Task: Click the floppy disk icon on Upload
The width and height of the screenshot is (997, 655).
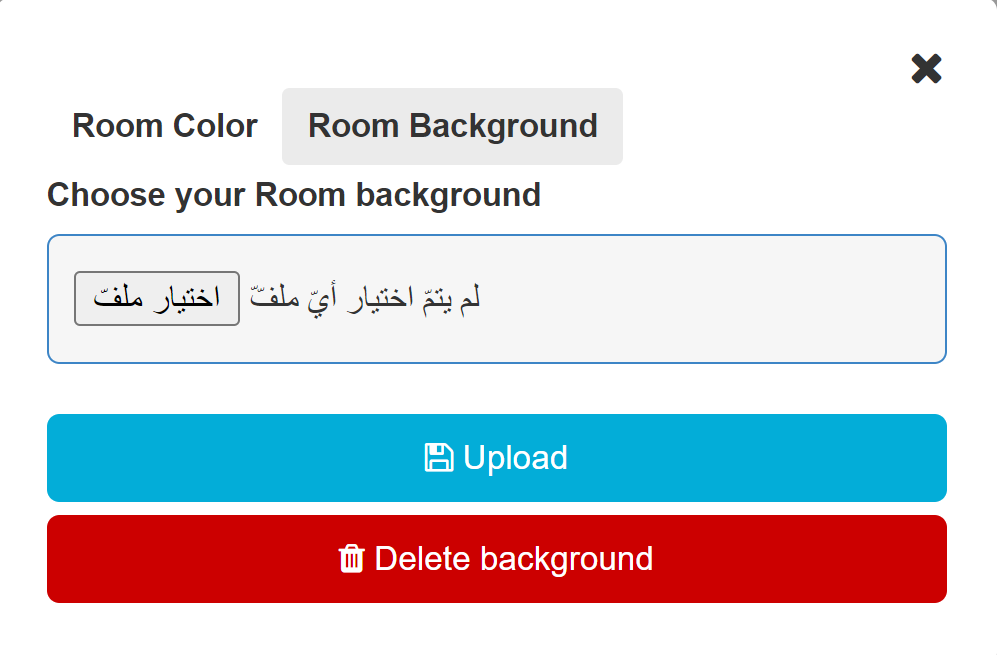Action: [x=438, y=458]
